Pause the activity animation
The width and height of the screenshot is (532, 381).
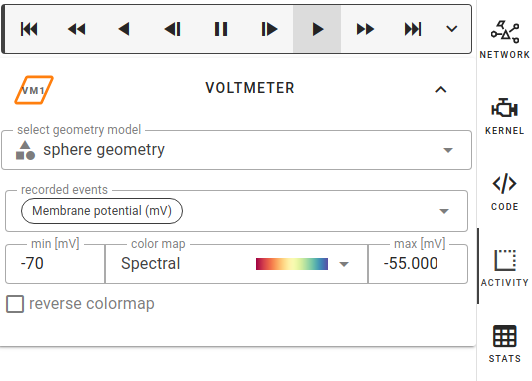[221, 29]
